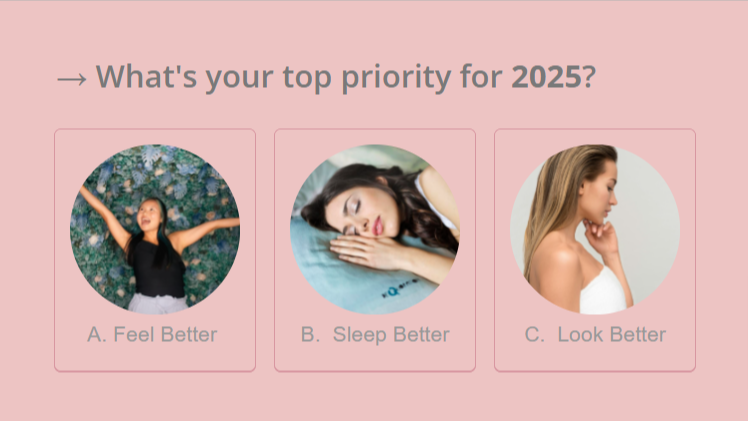Viewport: 748px width, 421px height.
Task: Select the C. Look Better card
Action: pos(595,250)
